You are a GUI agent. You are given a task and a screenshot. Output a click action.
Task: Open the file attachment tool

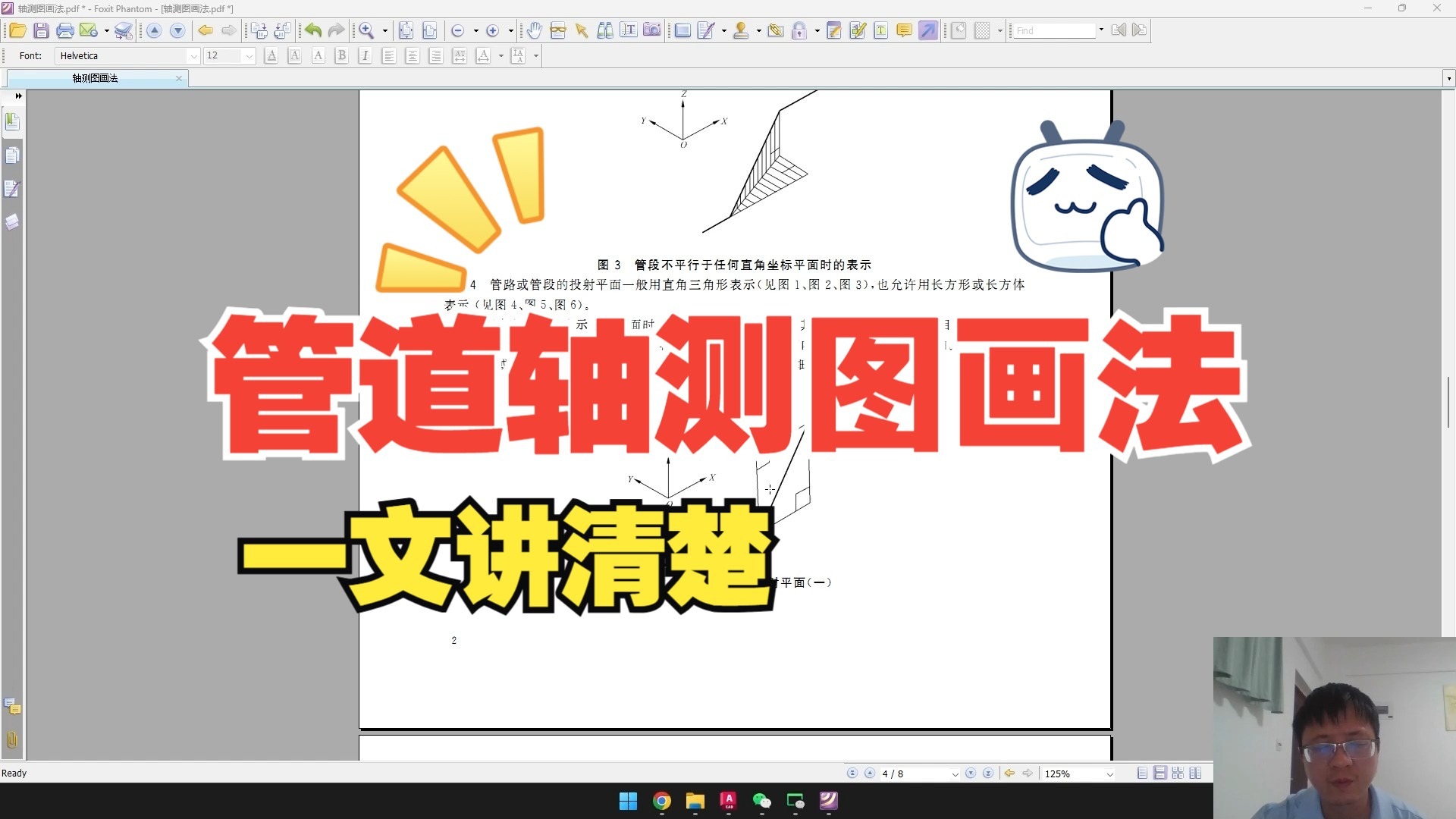click(776, 30)
